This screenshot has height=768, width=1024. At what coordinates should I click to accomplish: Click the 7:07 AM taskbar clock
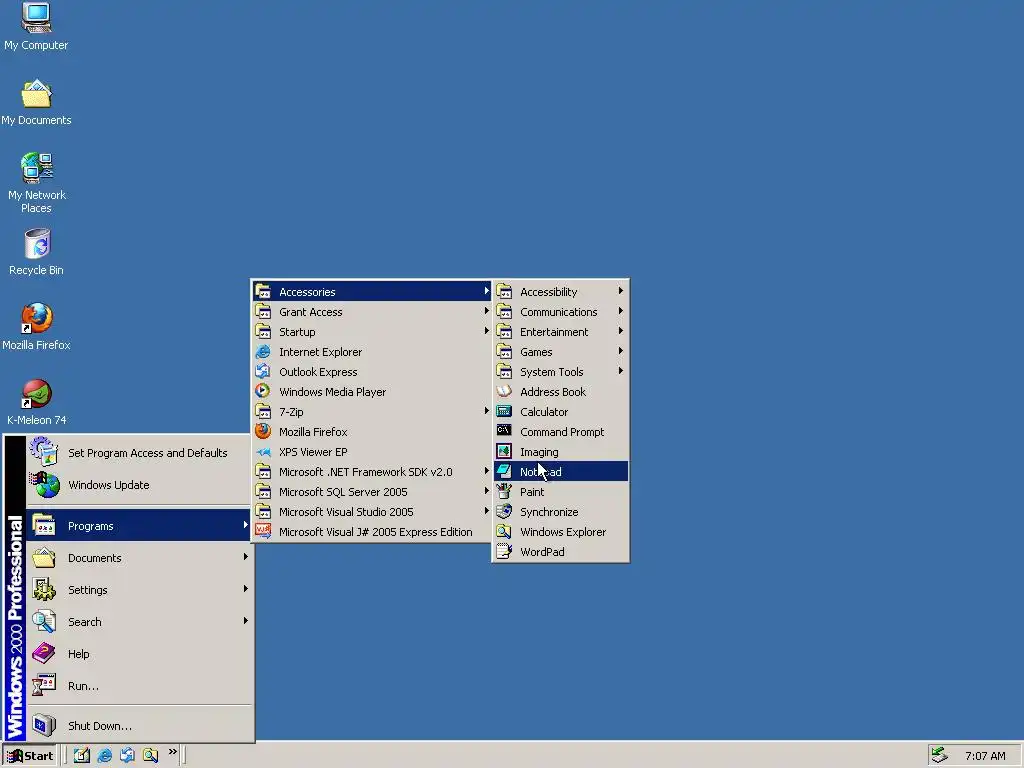(x=985, y=756)
